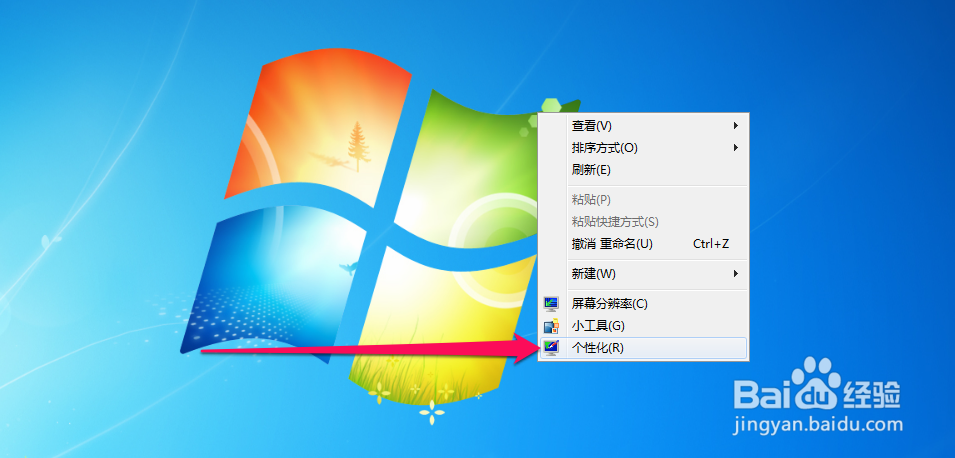Click the gadgets icon beside 小工具

[x=551, y=326]
